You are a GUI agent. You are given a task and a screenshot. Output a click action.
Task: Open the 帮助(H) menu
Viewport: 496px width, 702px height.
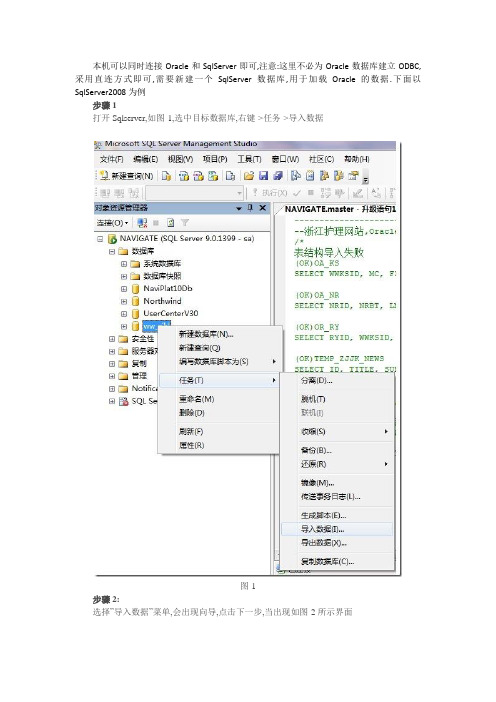356,159
